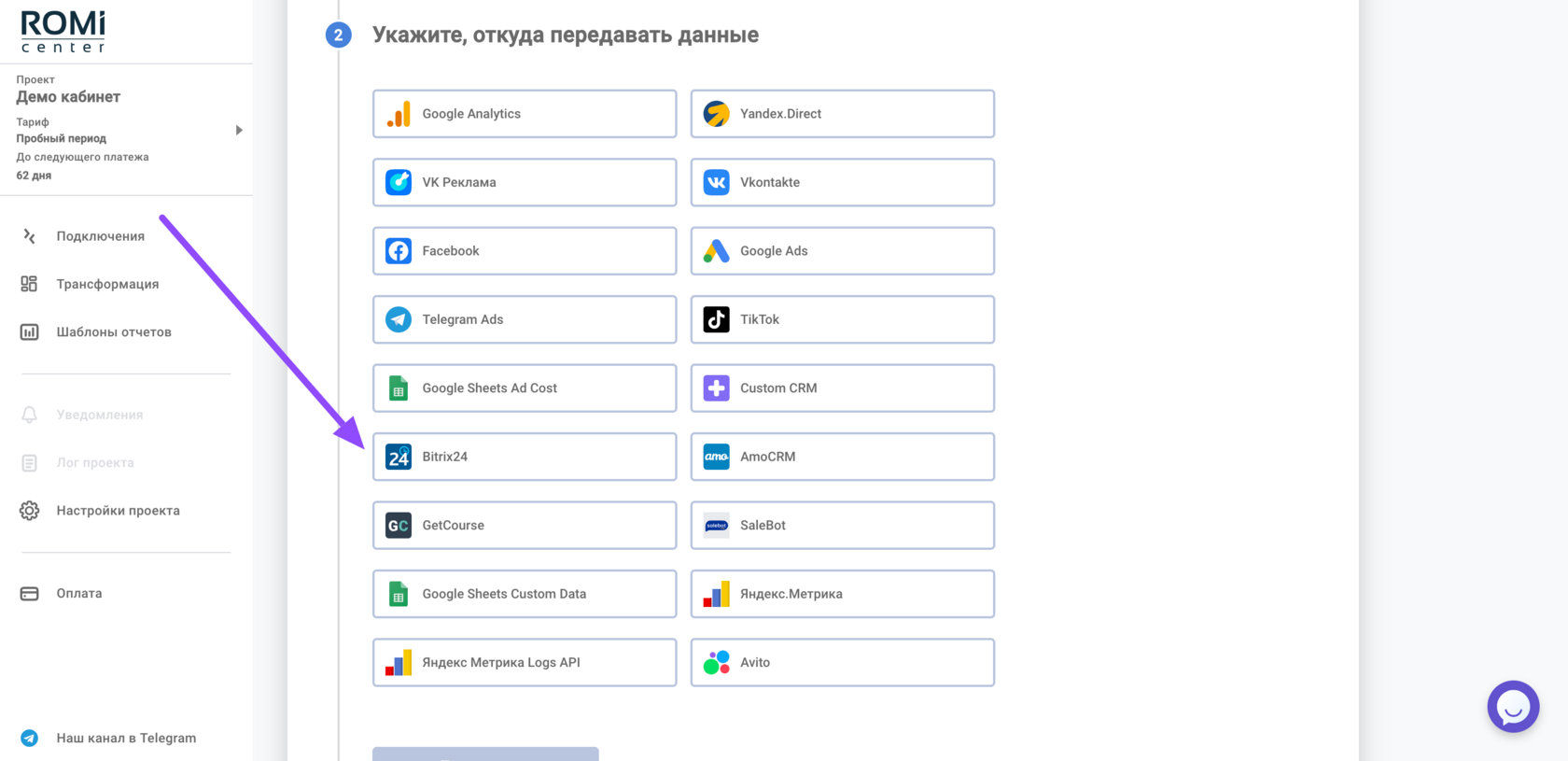The height and width of the screenshot is (761, 1568).
Task: Expand the project tariff arrow
Action: tap(239, 131)
